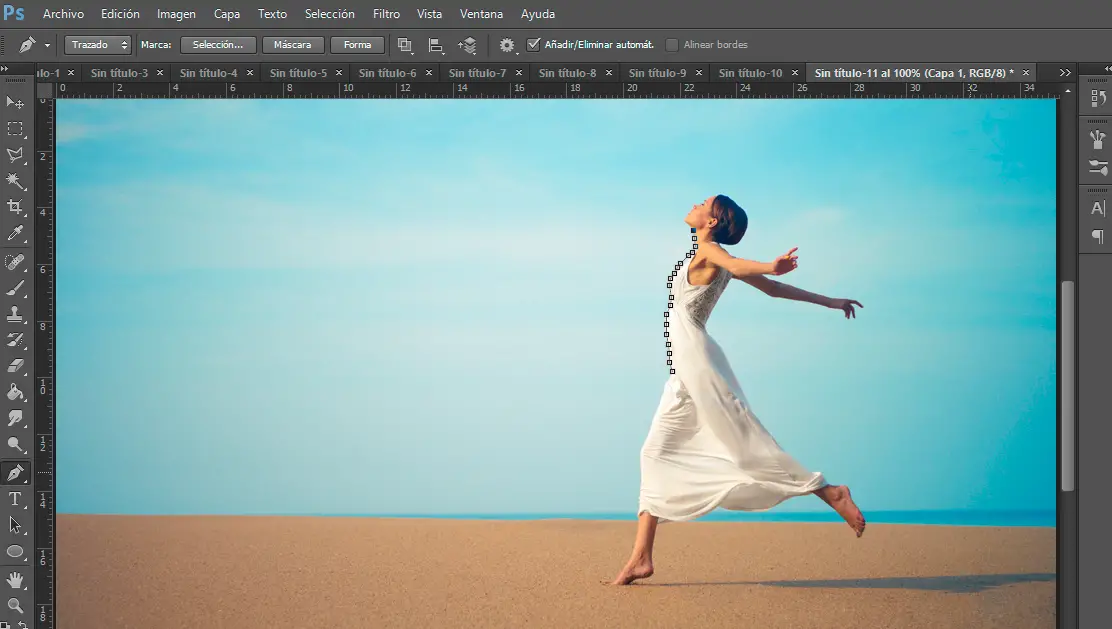Click the Selección... button
The height and width of the screenshot is (629, 1112).
pyautogui.click(x=218, y=45)
